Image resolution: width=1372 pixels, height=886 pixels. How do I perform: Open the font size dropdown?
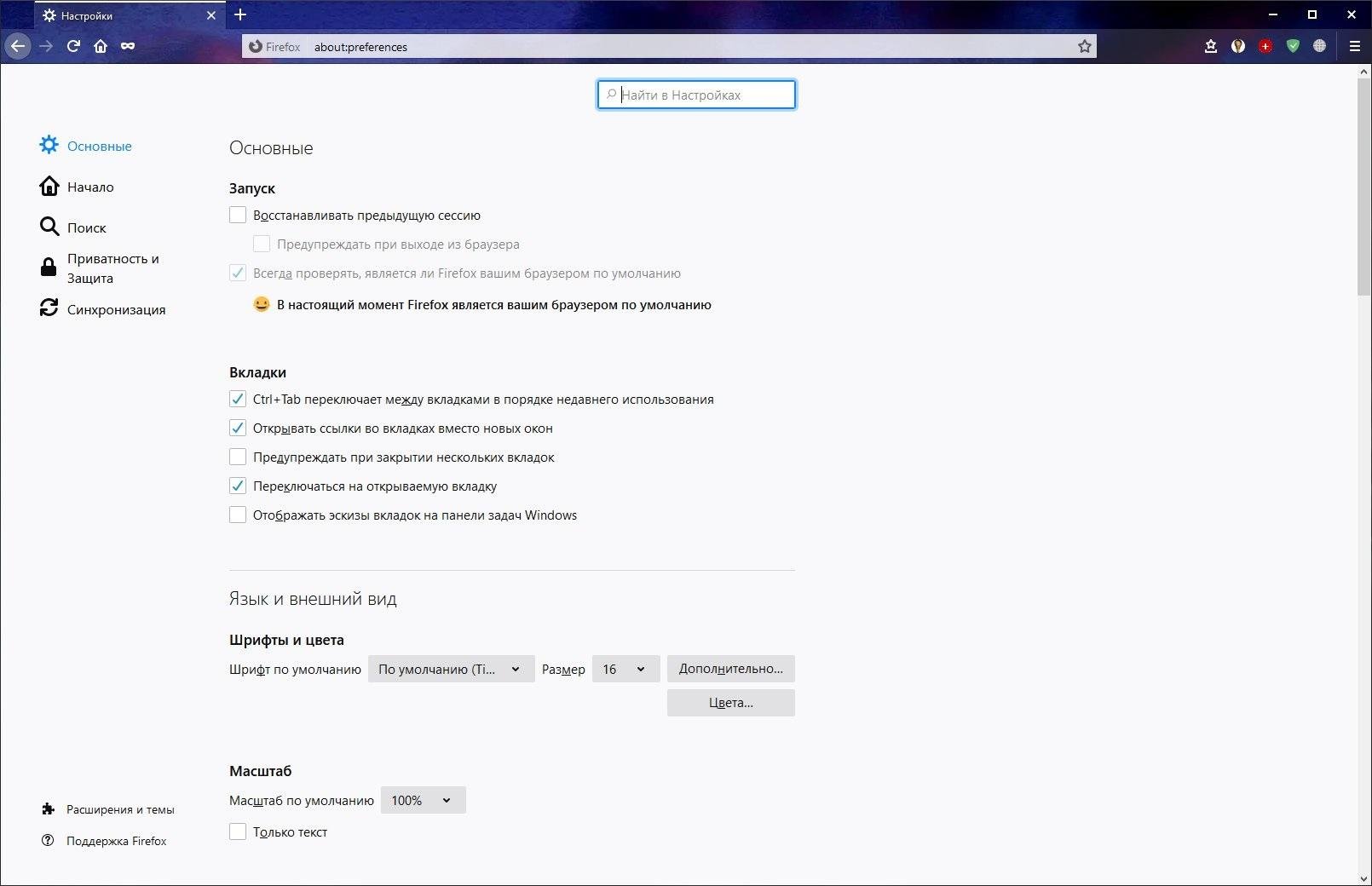pyautogui.click(x=625, y=670)
